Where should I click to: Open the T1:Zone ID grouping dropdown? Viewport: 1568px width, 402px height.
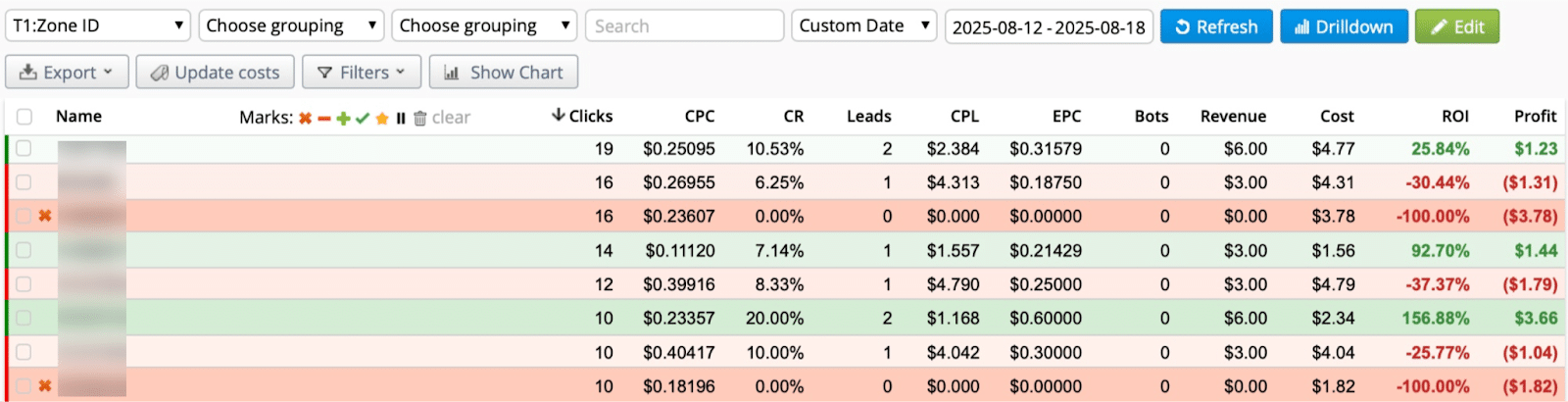pyautogui.click(x=97, y=25)
